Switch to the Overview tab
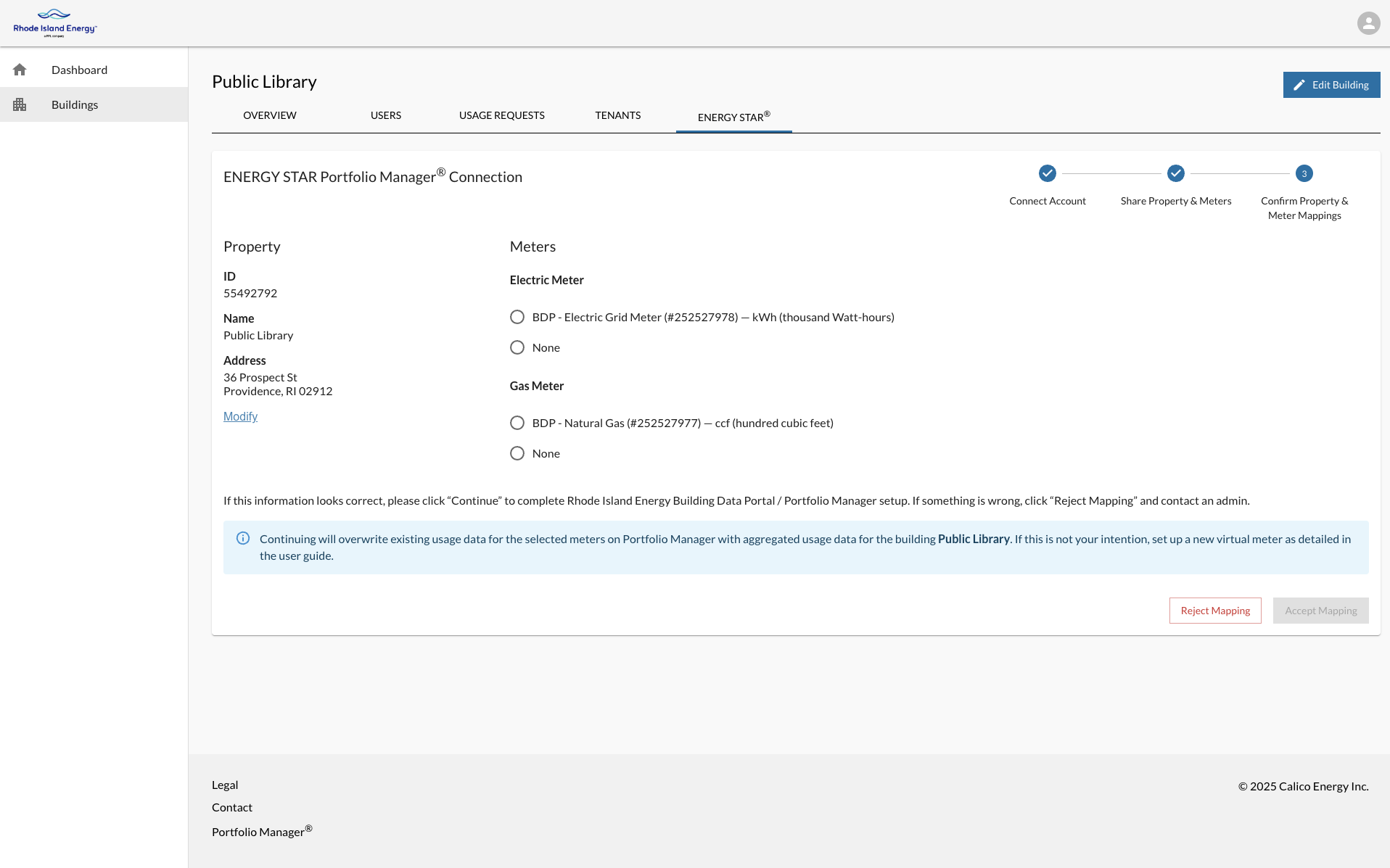This screenshot has height=868, width=1390. tap(270, 115)
